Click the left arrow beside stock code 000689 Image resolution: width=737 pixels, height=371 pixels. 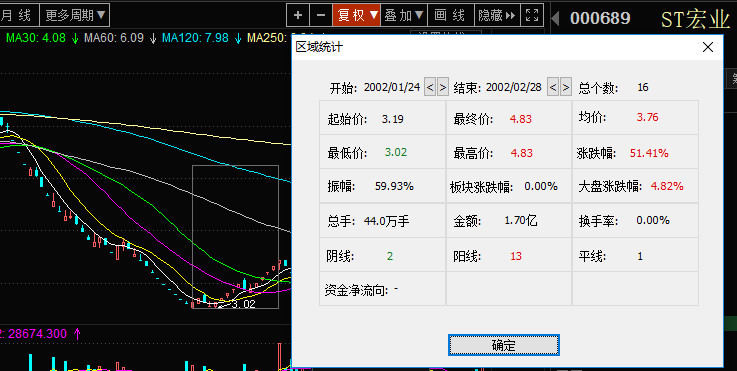point(555,19)
